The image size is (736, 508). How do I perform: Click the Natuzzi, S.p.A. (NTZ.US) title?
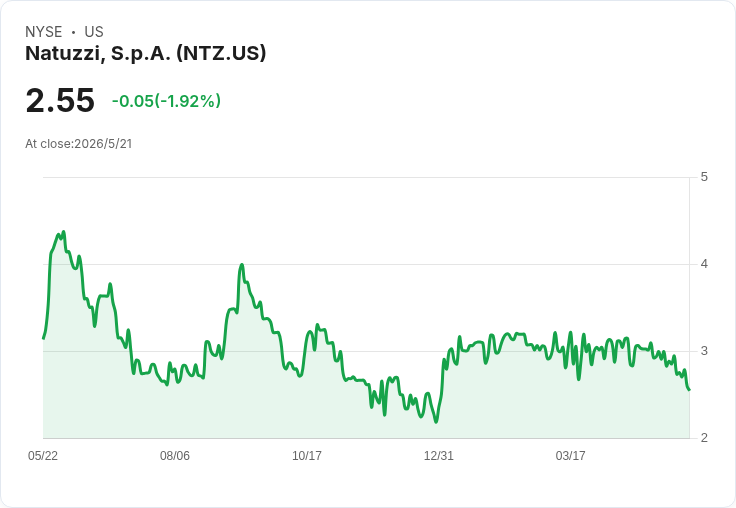pos(146,54)
